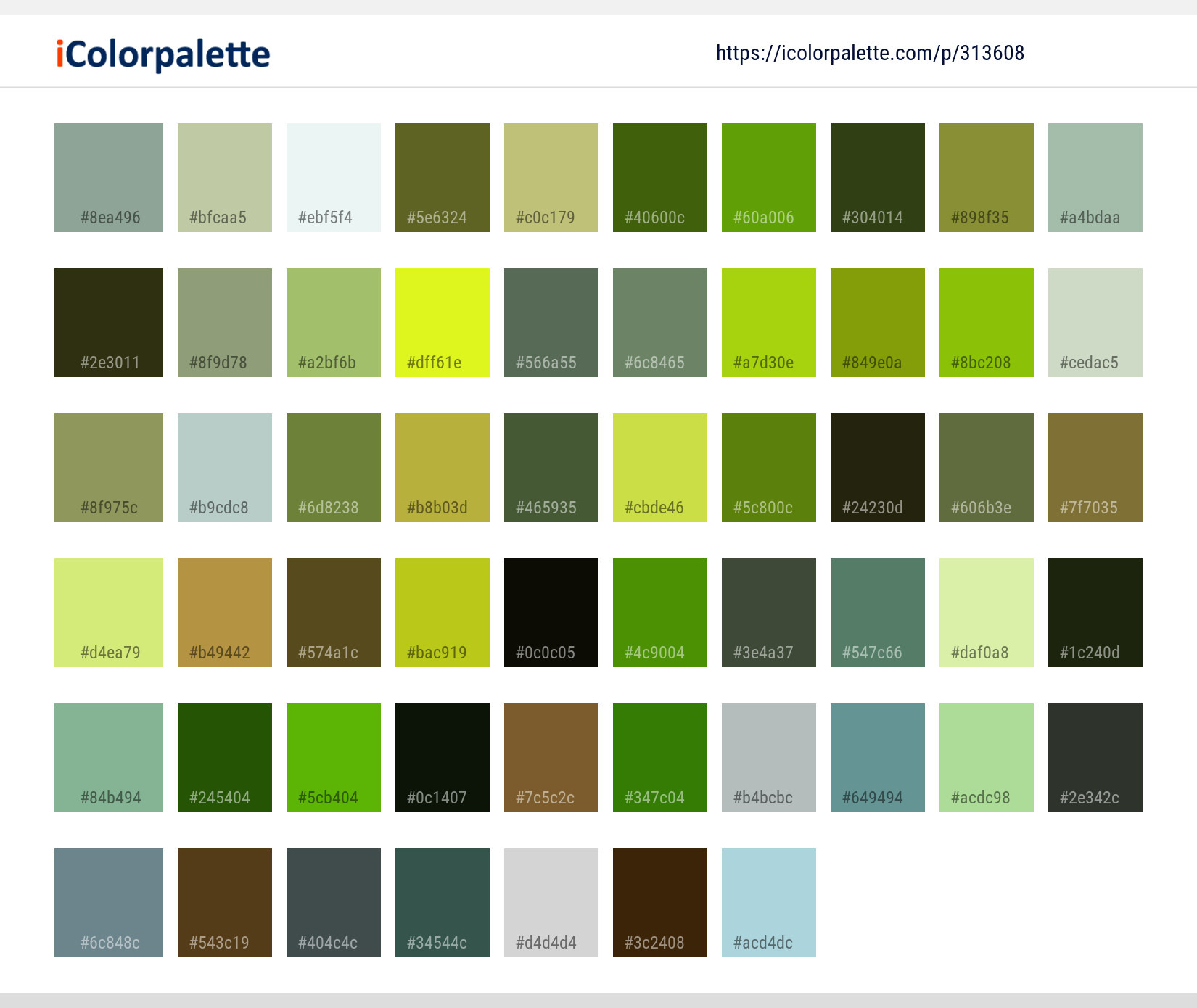Select the #3c2408 dark brown swatch

(x=660, y=903)
